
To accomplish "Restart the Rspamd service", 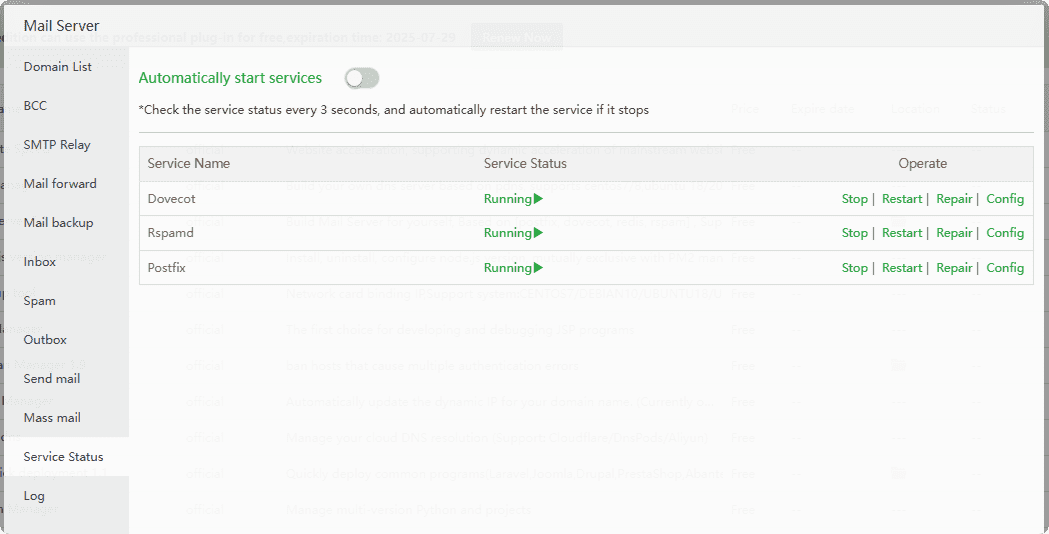I will click(902, 233).
